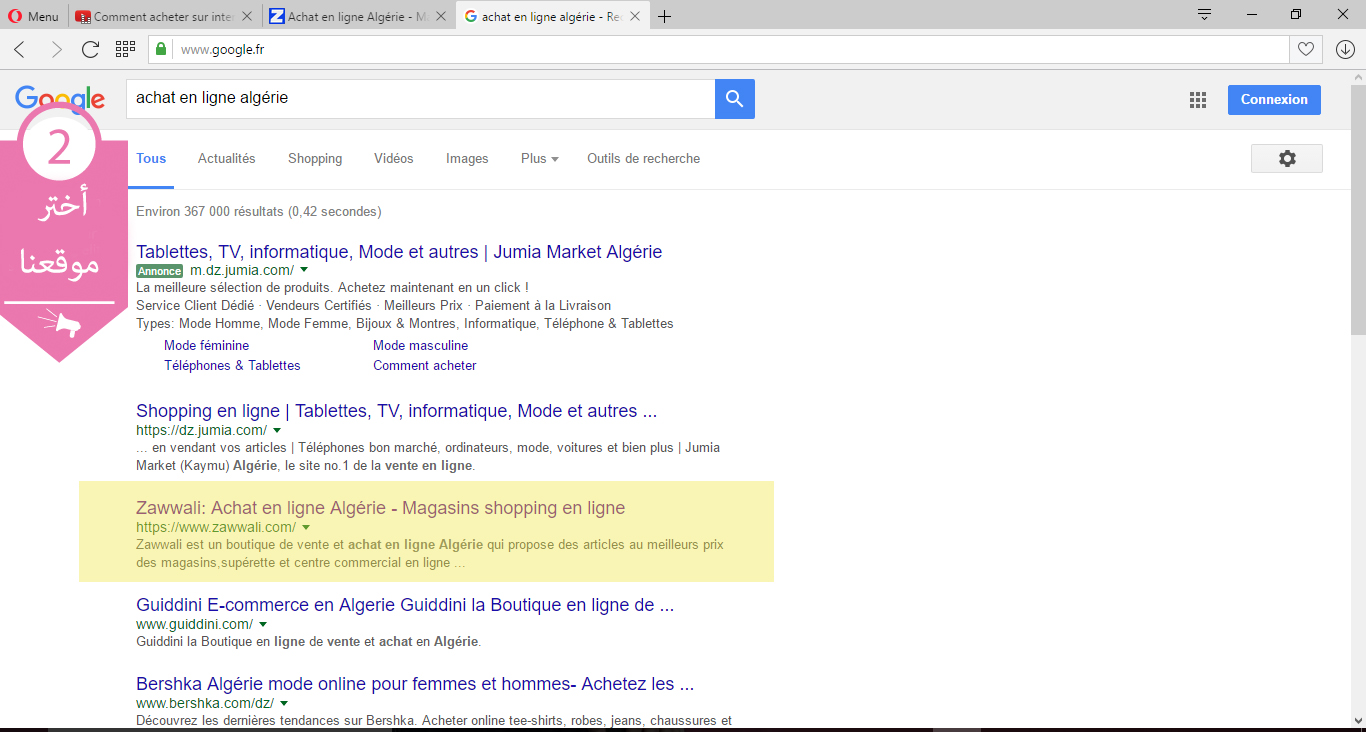Screen dimensions: 1366x732
Task: Restore down the Opera window
Action: tap(1296, 14)
